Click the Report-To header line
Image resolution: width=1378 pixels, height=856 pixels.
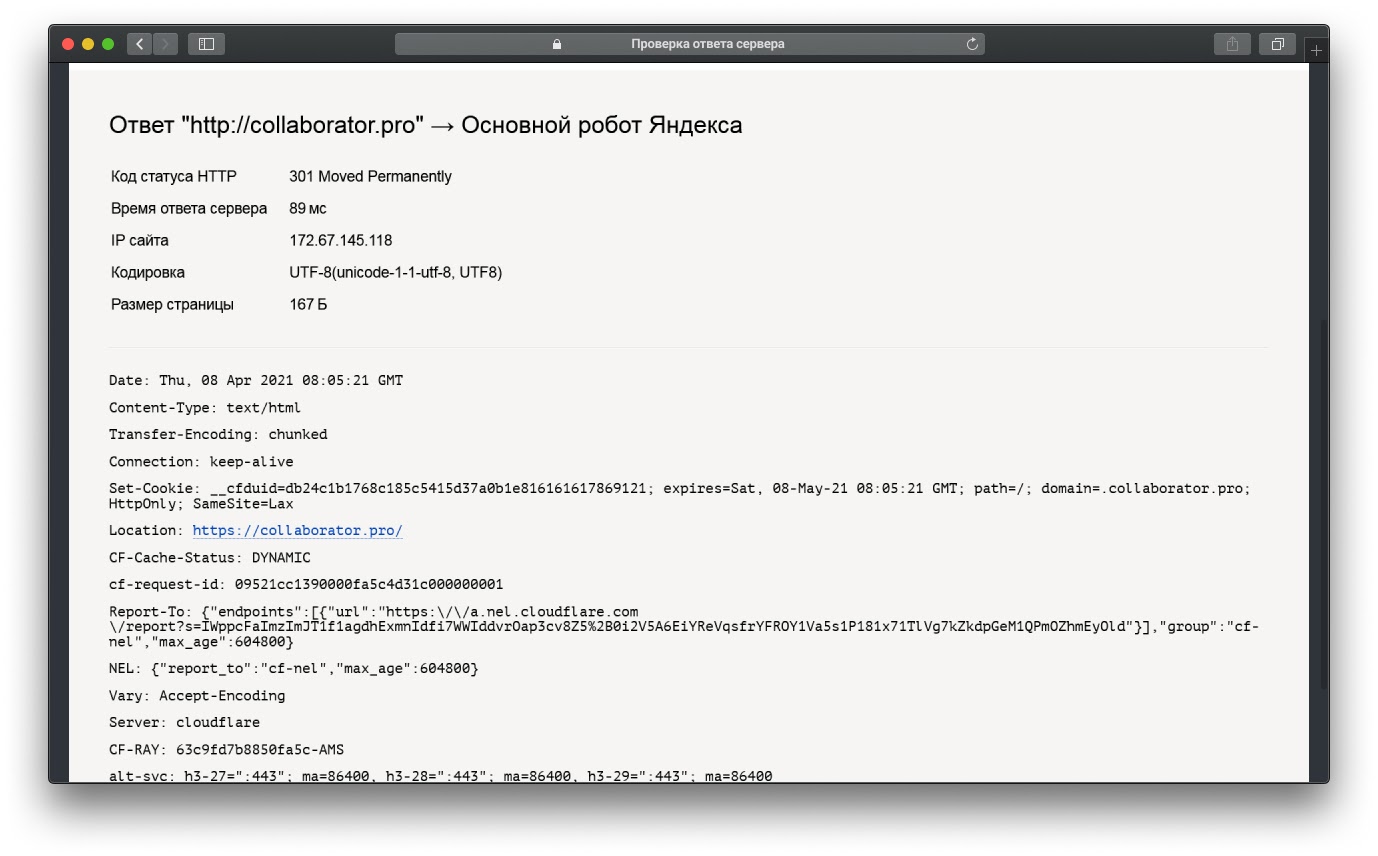click(x=684, y=627)
